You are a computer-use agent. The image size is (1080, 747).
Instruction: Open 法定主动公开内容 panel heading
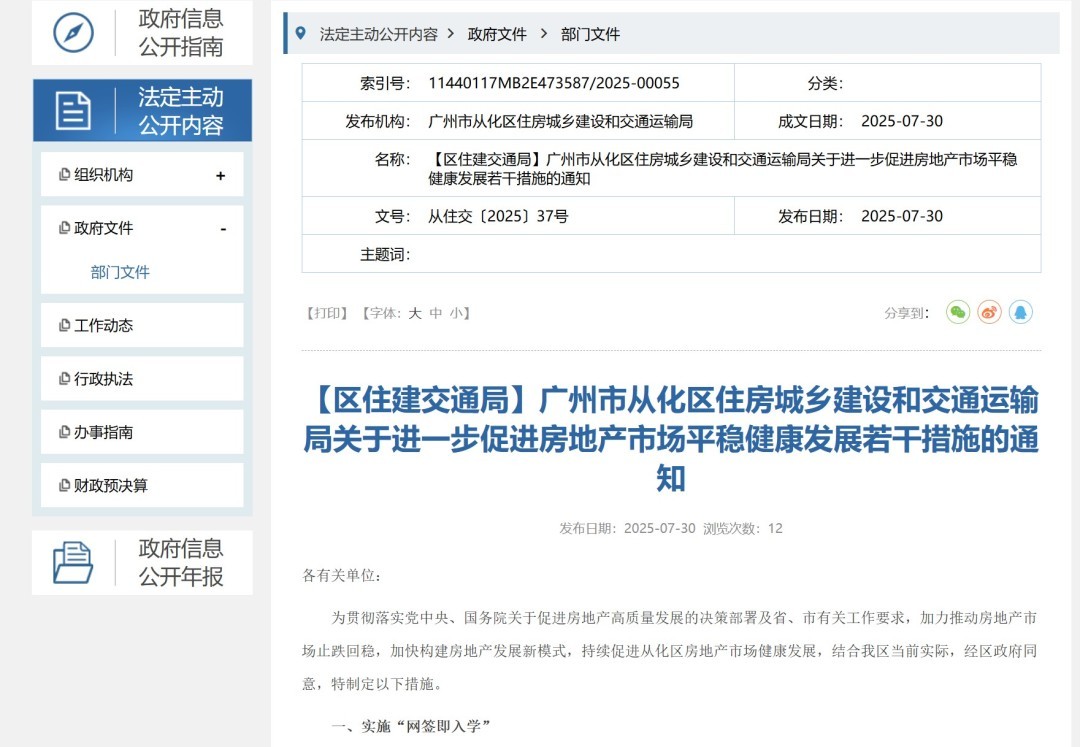(x=143, y=110)
